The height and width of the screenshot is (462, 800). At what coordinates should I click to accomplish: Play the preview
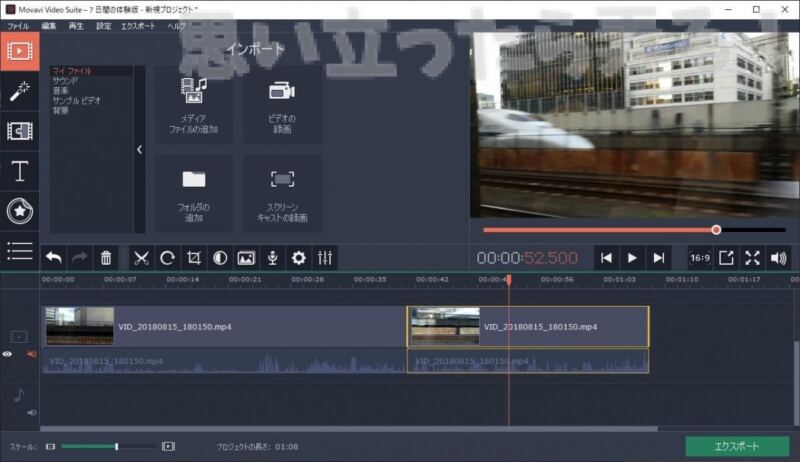(632, 258)
